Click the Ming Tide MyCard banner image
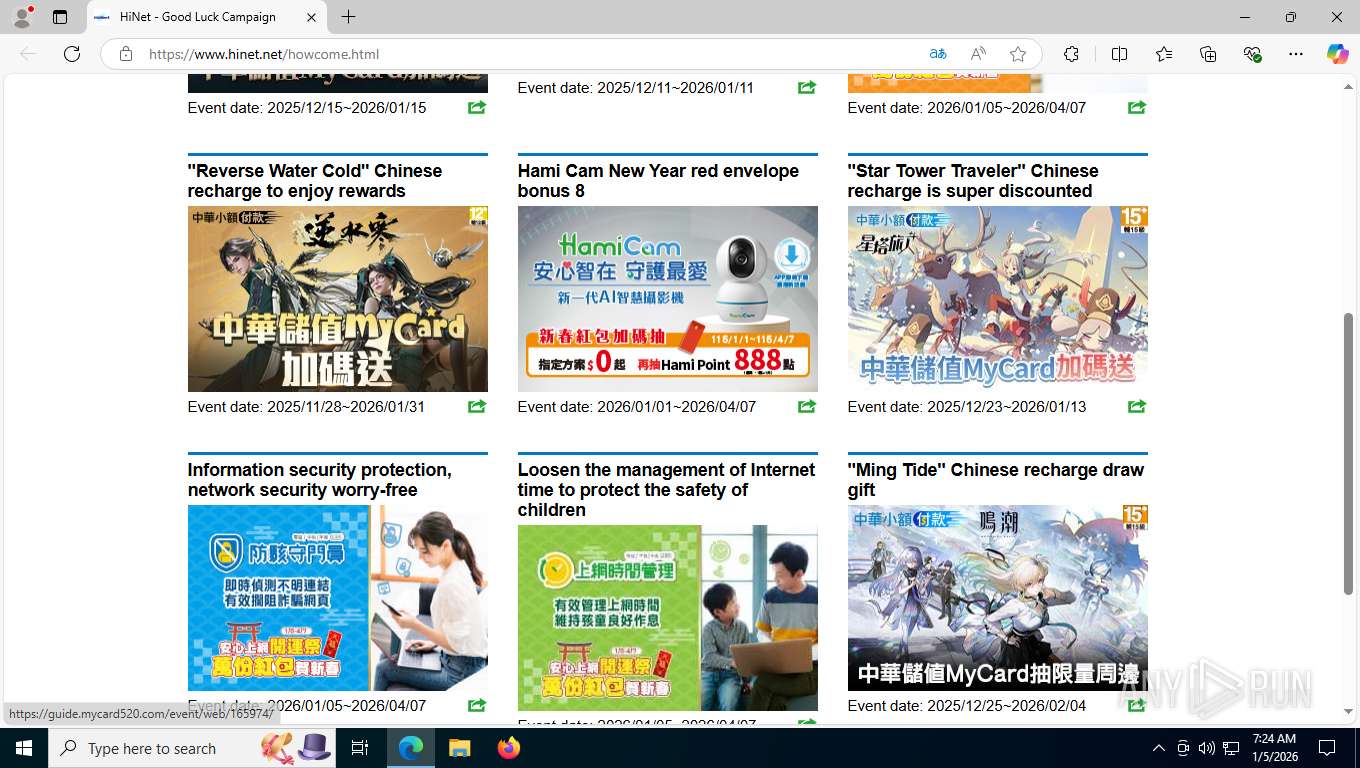Viewport: 1360px width, 768px height. click(x=998, y=598)
